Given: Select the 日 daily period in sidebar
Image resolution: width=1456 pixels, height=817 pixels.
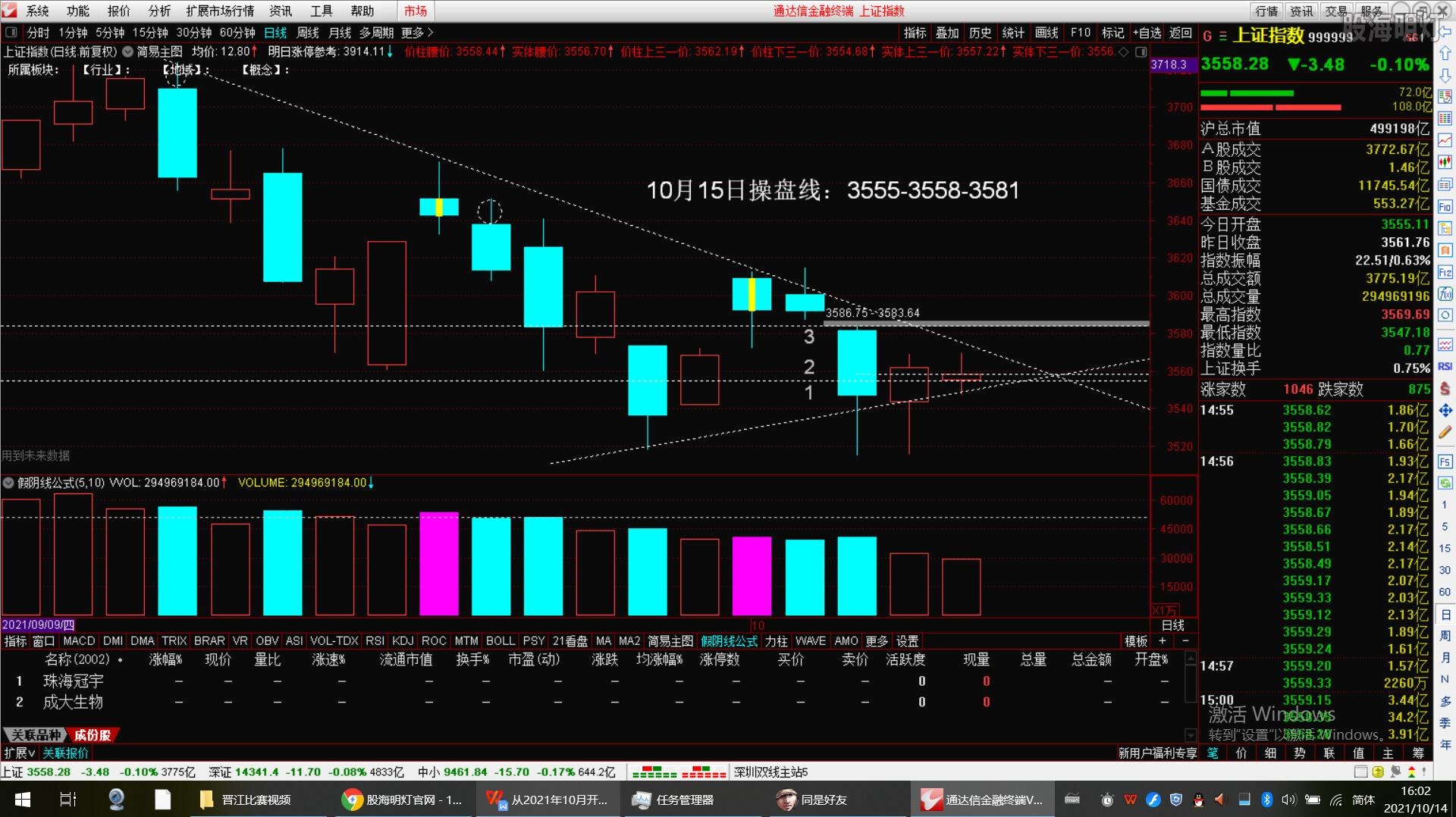Looking at the screenshot, I should (x=1445, y=615).
